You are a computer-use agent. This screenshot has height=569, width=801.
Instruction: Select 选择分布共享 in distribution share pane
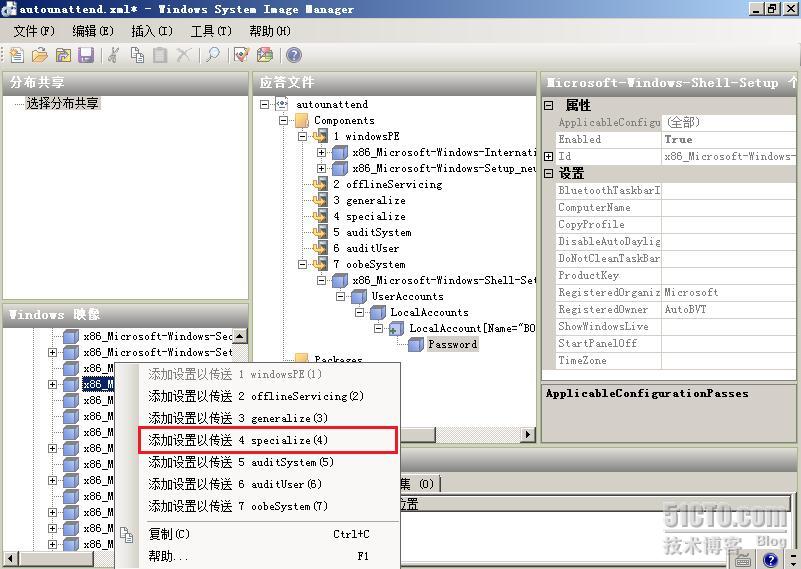pos(62,103)
